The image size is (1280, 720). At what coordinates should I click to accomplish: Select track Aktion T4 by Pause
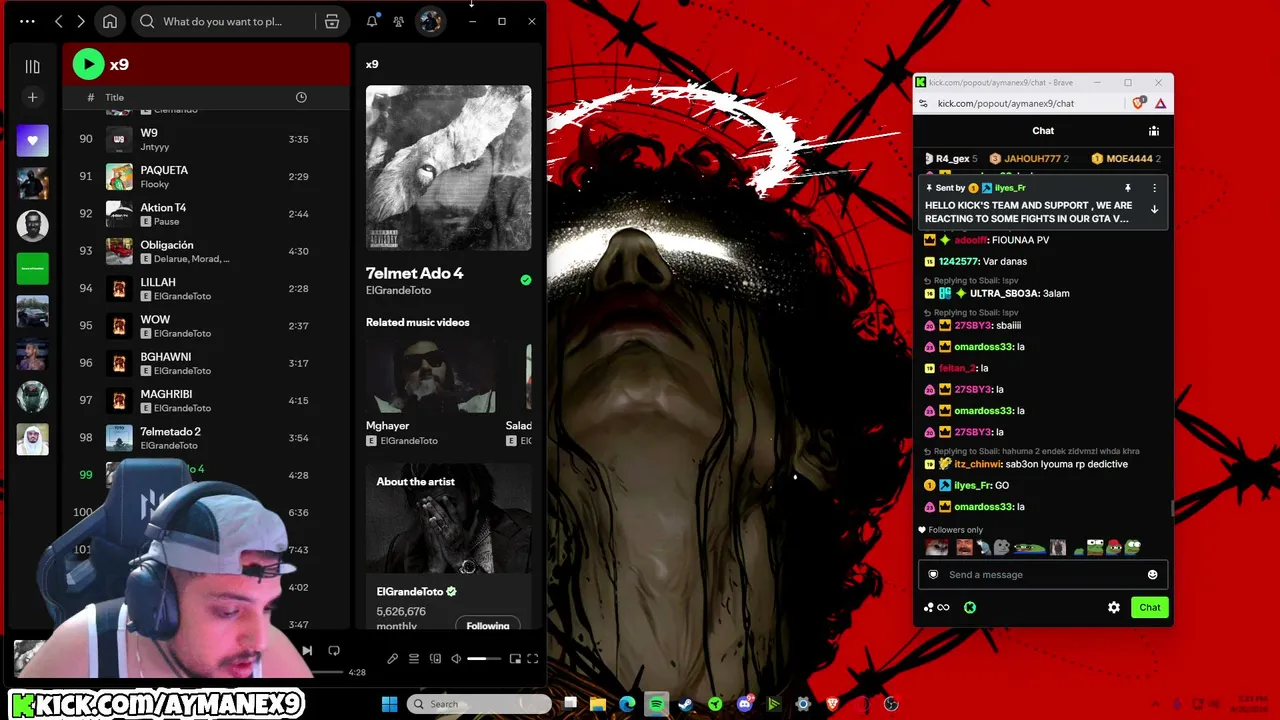(x=206, y=214)
